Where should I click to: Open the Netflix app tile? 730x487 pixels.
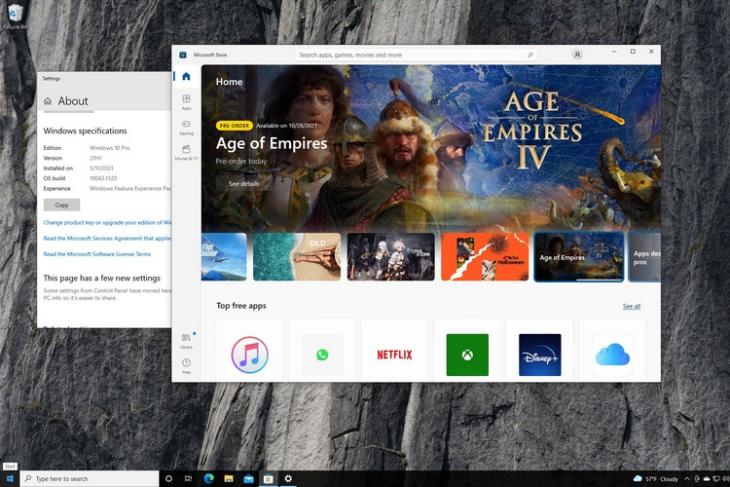395,352
